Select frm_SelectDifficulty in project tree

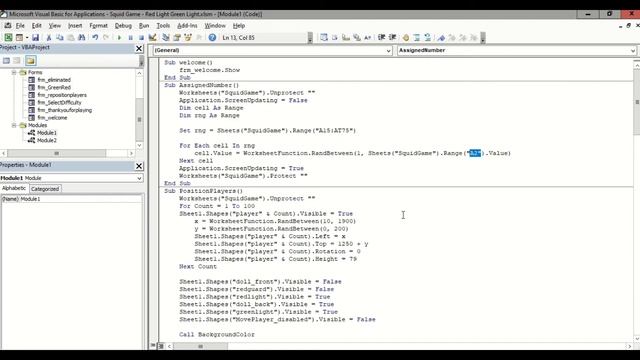[59, 102]
